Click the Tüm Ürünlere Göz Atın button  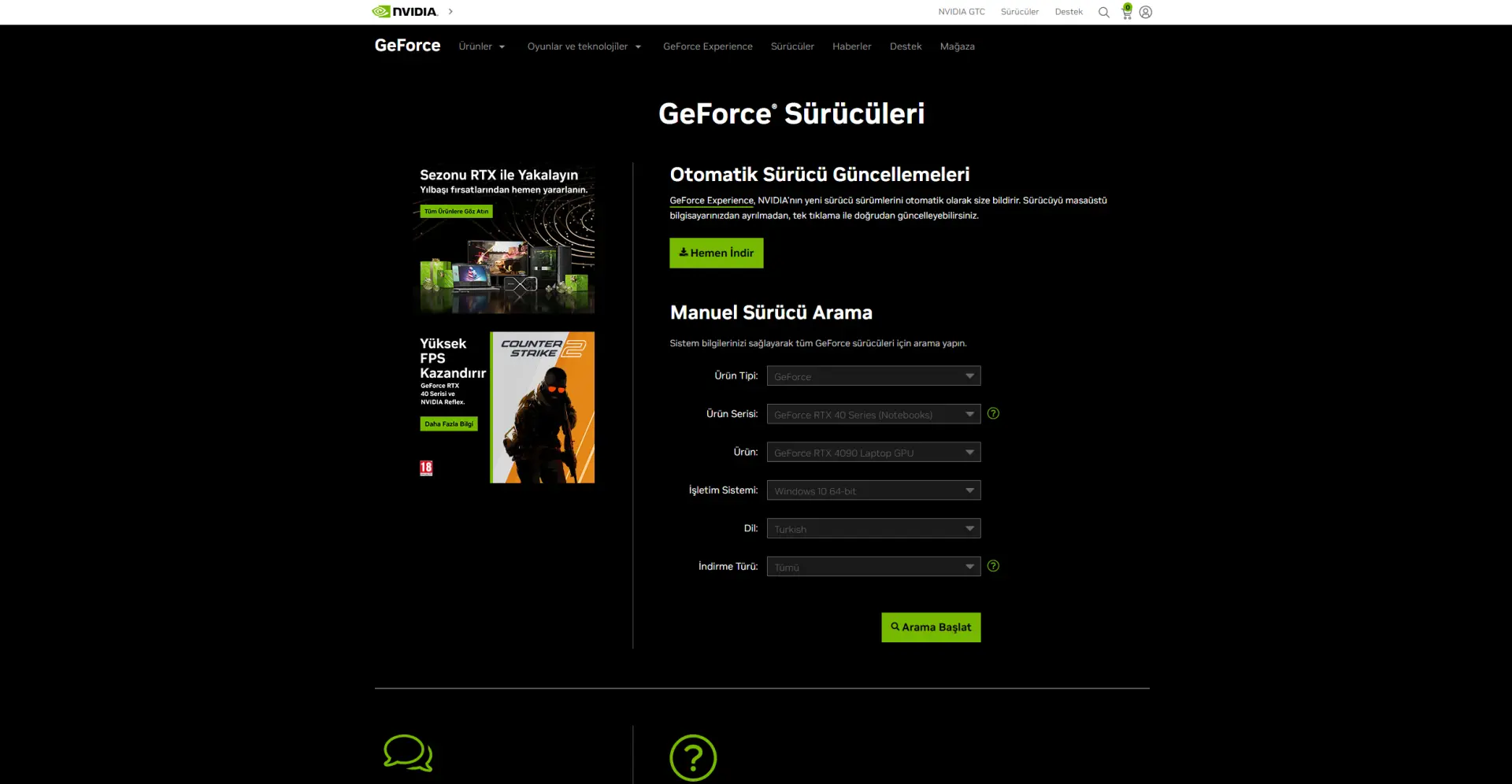pos(456,211)
